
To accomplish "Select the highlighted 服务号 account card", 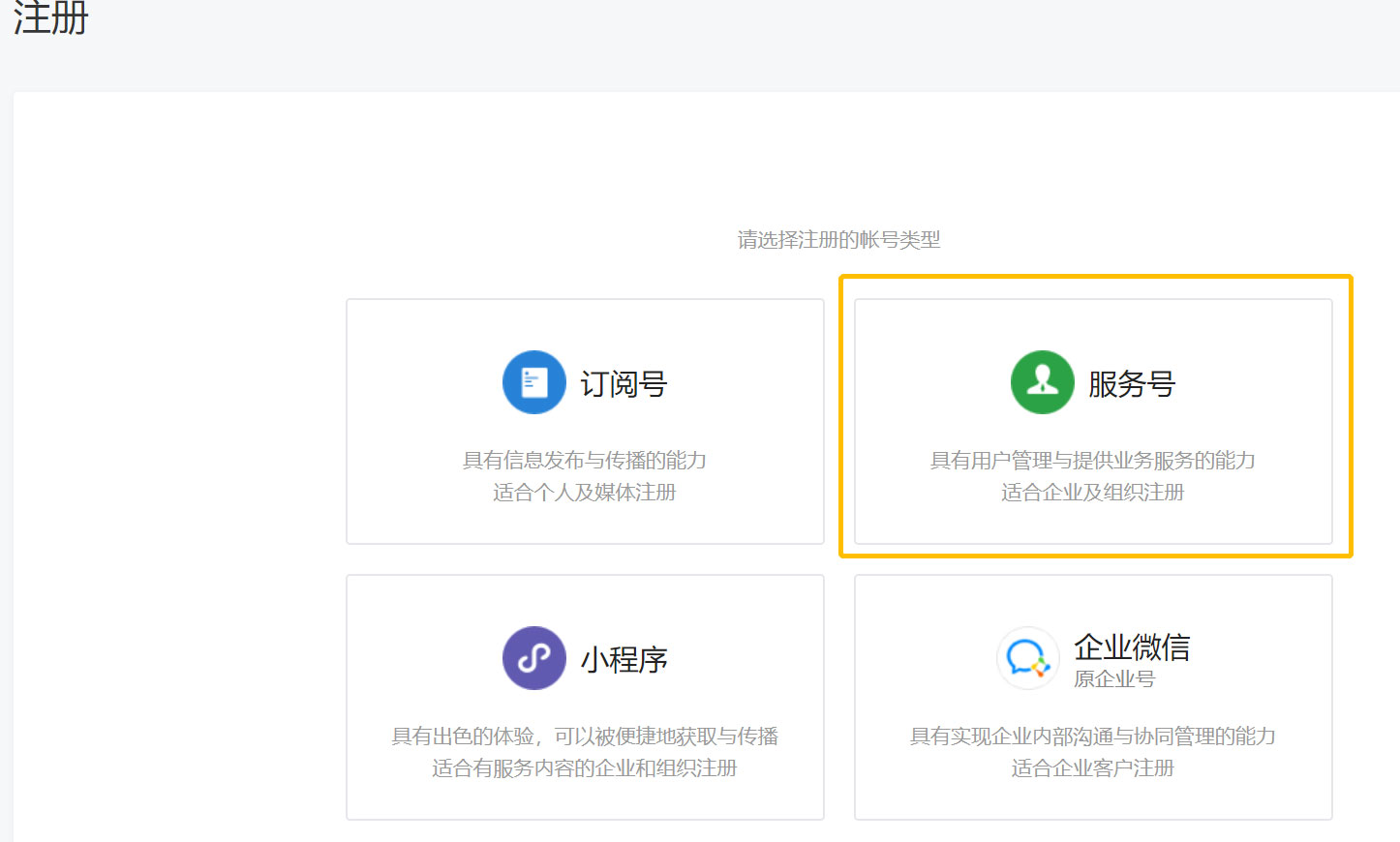I will (1094, 421).
